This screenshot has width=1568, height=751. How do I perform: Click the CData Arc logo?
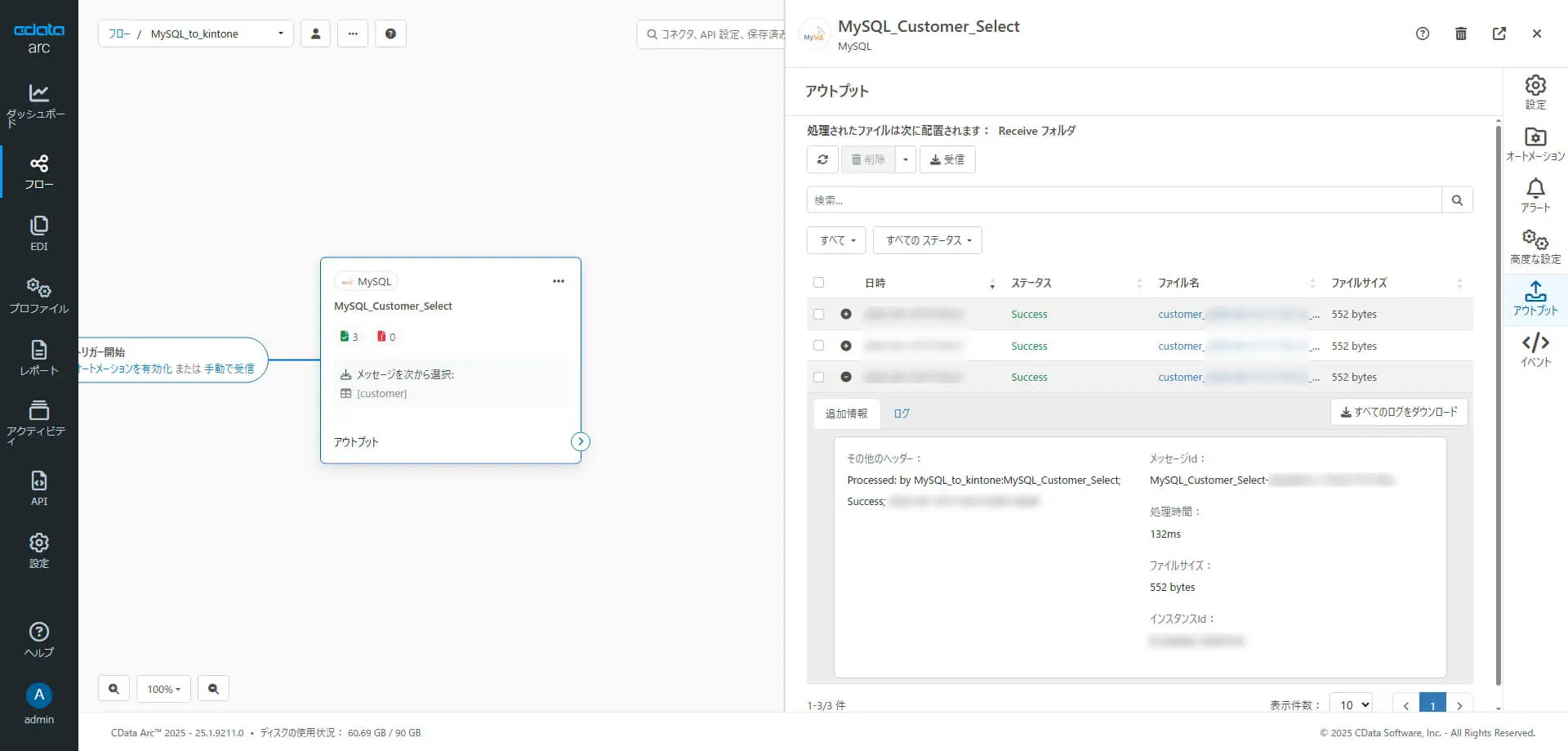coord(38,38)
